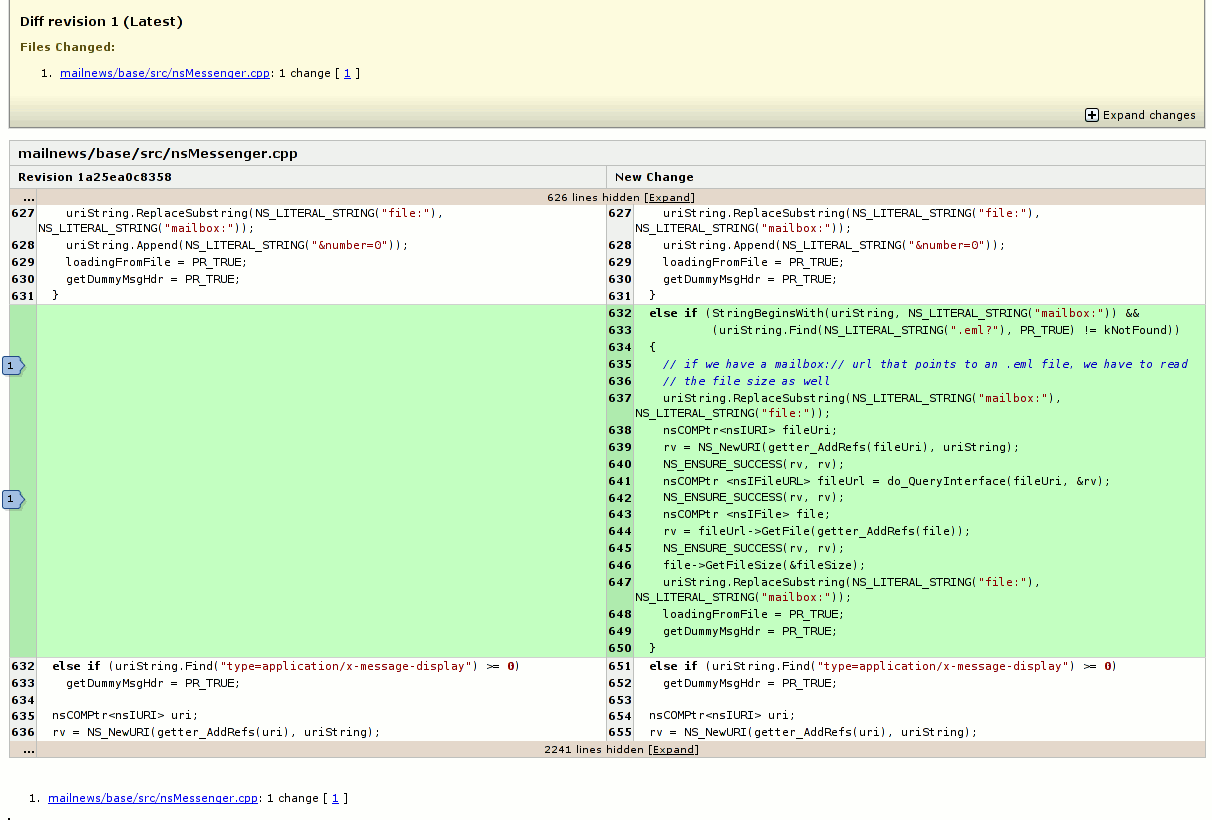Screen dimensions: 1212x820
Task: Click new line number 632
Action: pos(620,313)
